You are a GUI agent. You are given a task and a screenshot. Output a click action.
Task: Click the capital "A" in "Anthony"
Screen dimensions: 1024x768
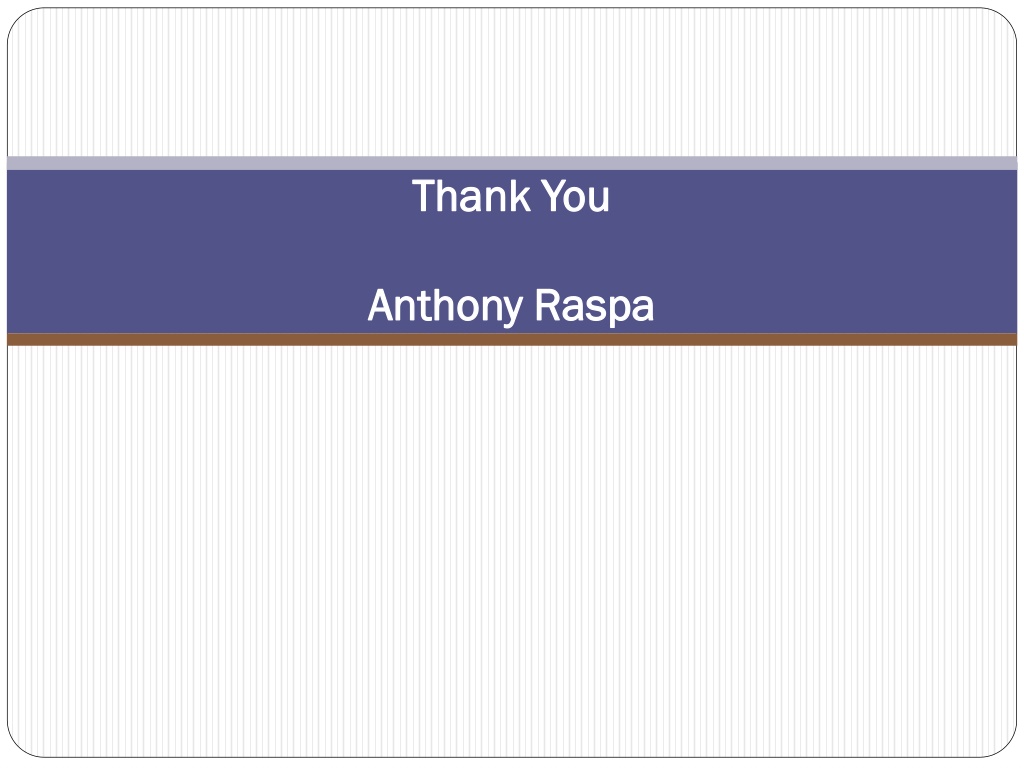click(x=382, y=305)
